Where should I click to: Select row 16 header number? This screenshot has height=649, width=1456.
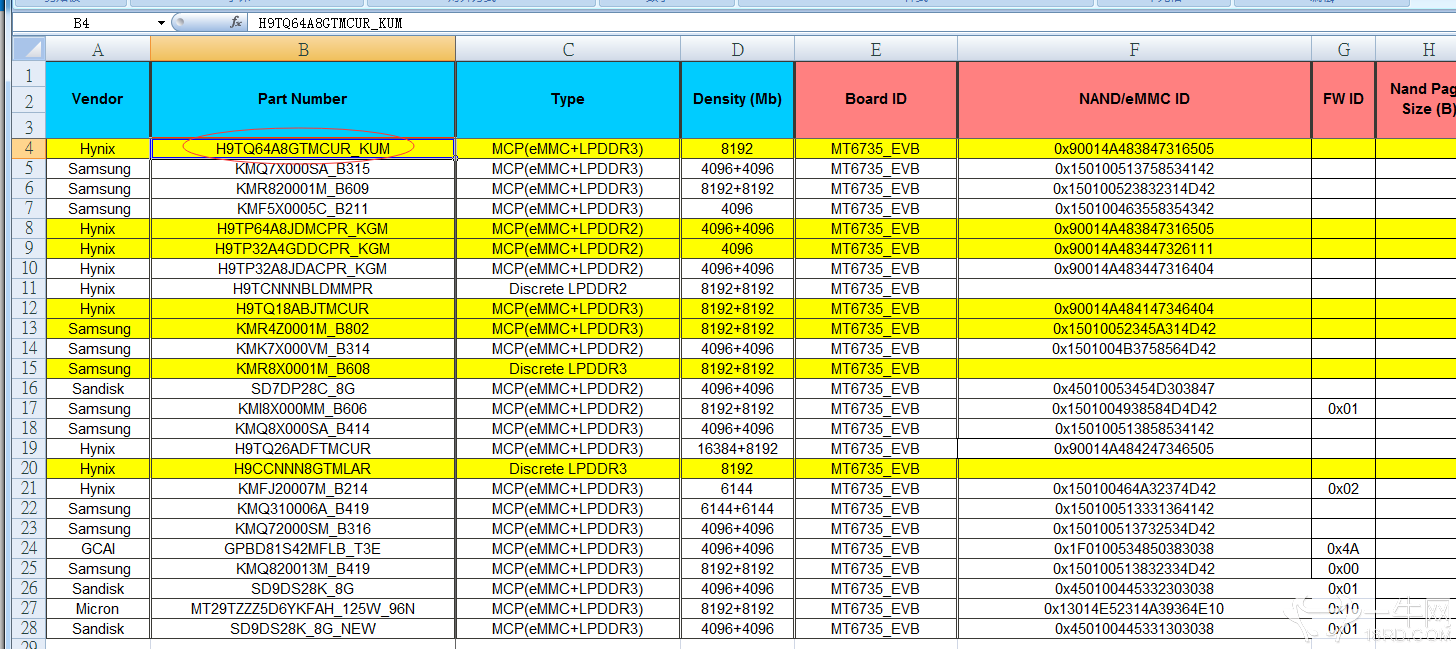(x=30, y=388)
